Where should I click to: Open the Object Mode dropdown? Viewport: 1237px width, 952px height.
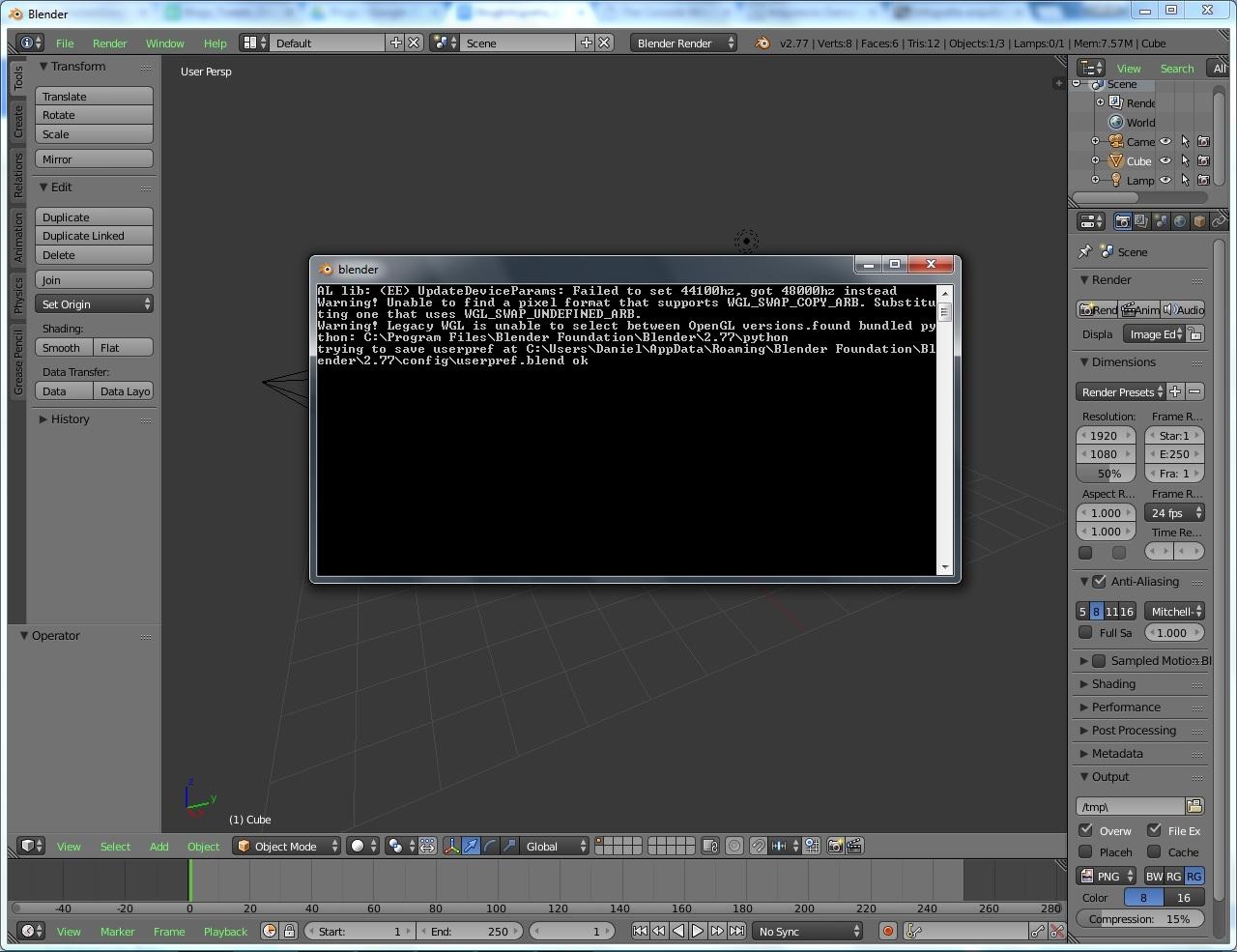tap(286, 846)
